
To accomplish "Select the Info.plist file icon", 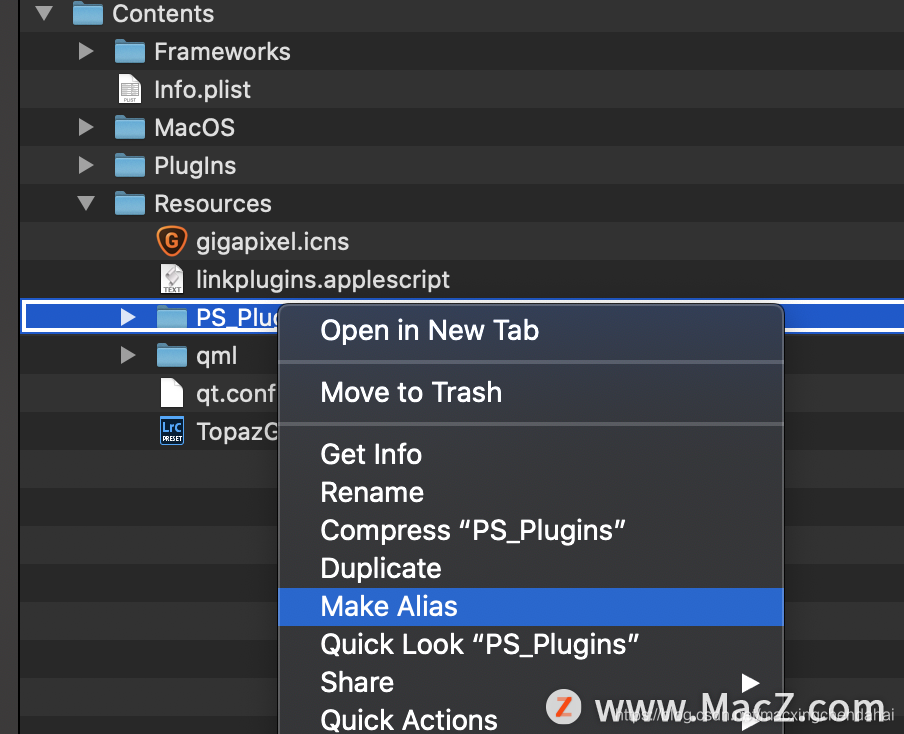I will coord(130,89).
